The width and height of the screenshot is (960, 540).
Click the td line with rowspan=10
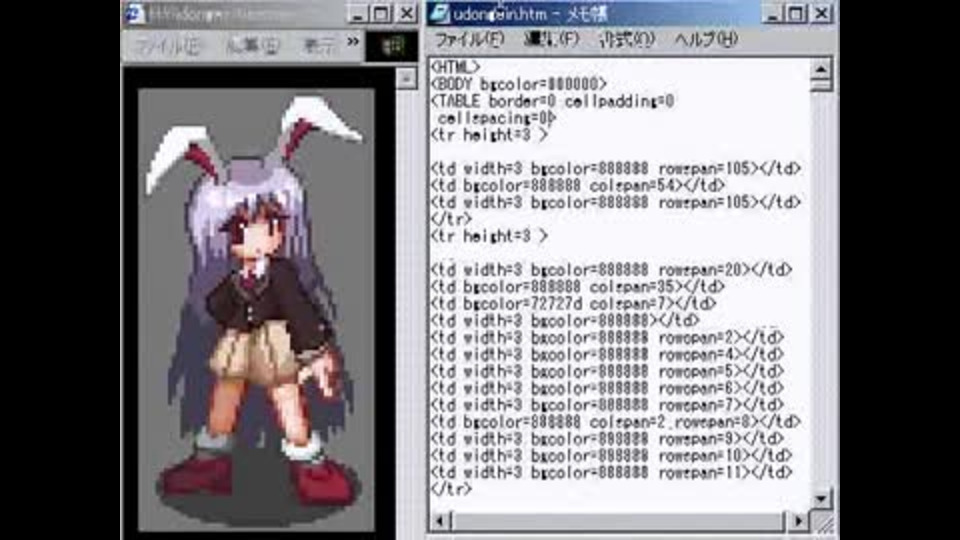[x=612, y=456]
